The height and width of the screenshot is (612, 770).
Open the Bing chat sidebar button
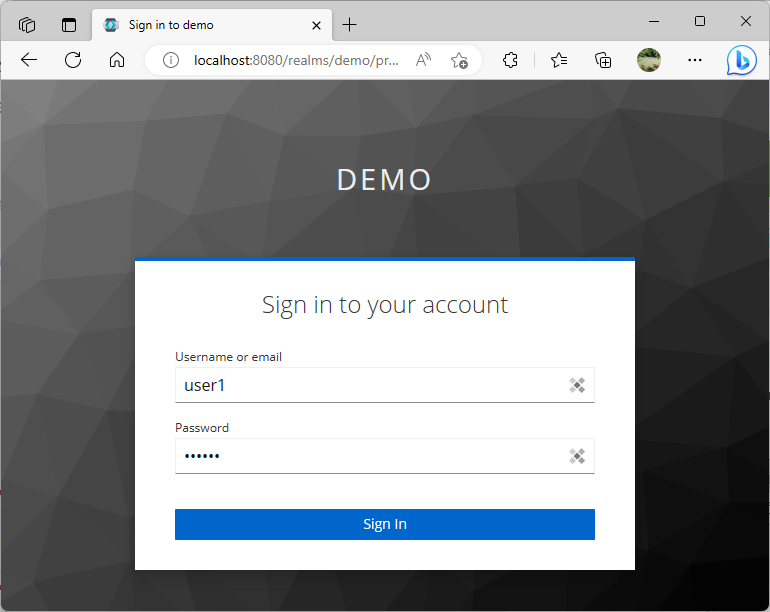click(742, 60)
